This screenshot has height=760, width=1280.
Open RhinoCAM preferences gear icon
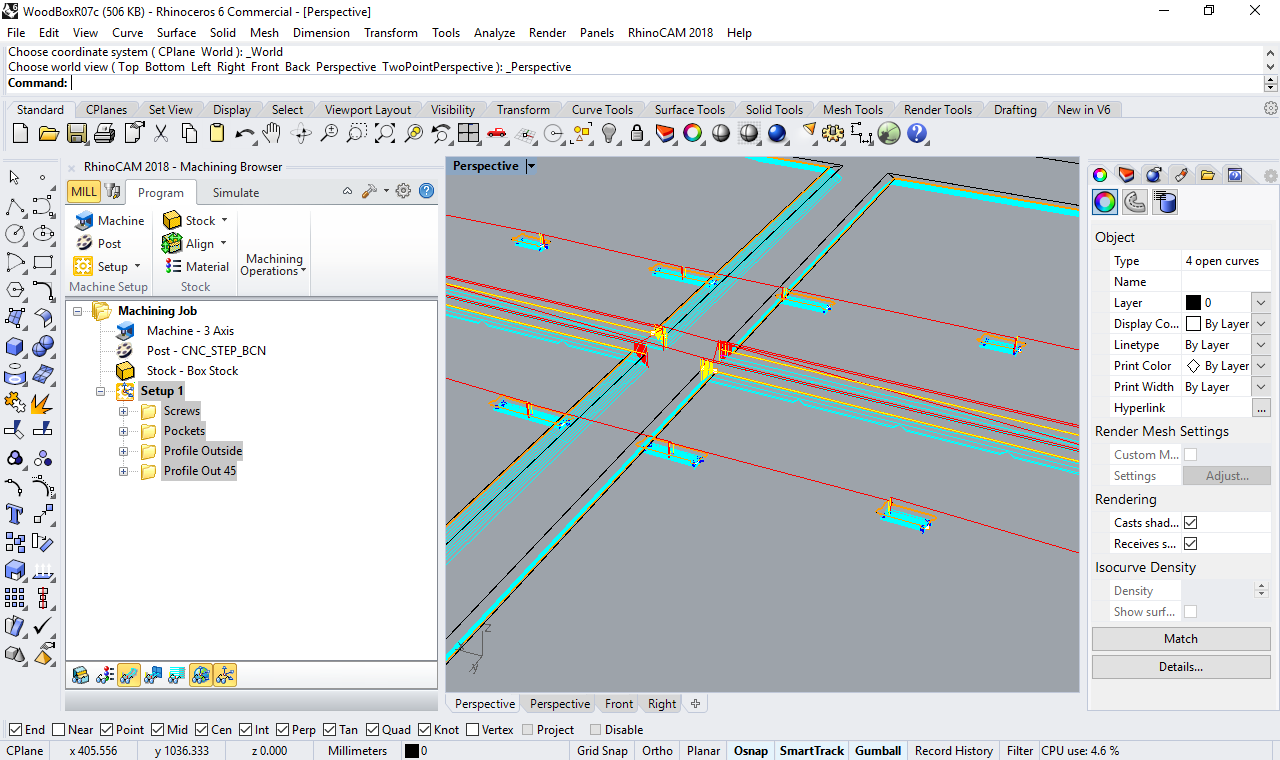(403, 191)
